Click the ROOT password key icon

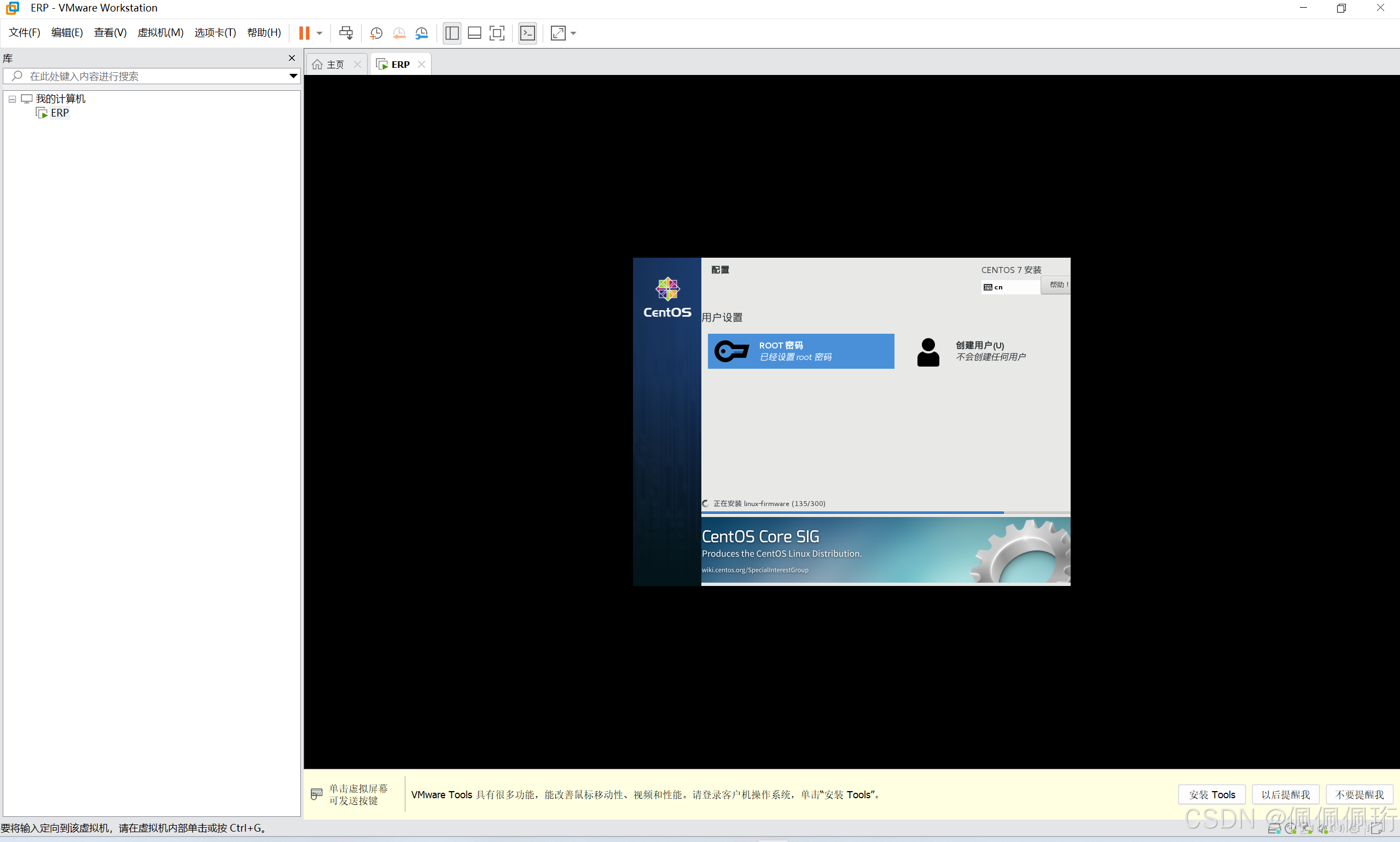[731, 351]
